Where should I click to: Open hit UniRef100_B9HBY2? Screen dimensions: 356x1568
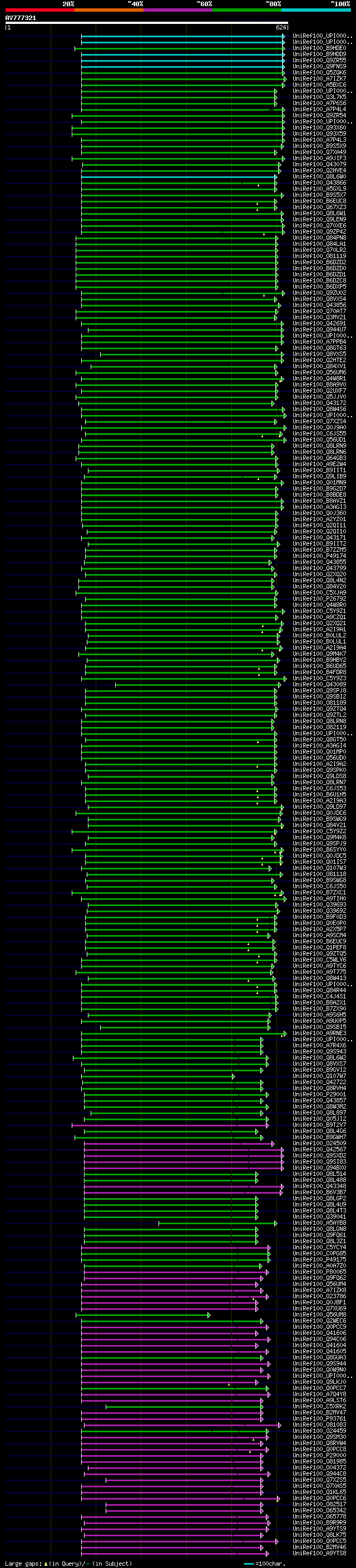click(319, 660)
